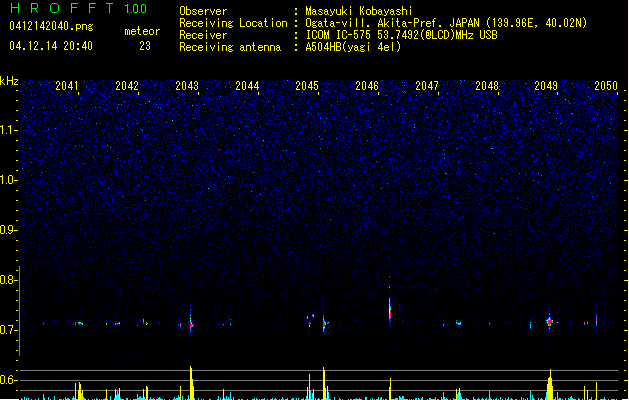Image resolution: width=629 pixels, height=400 pixels.
Task: Select the 0412142040.png file name
Action: click(51, 26)
